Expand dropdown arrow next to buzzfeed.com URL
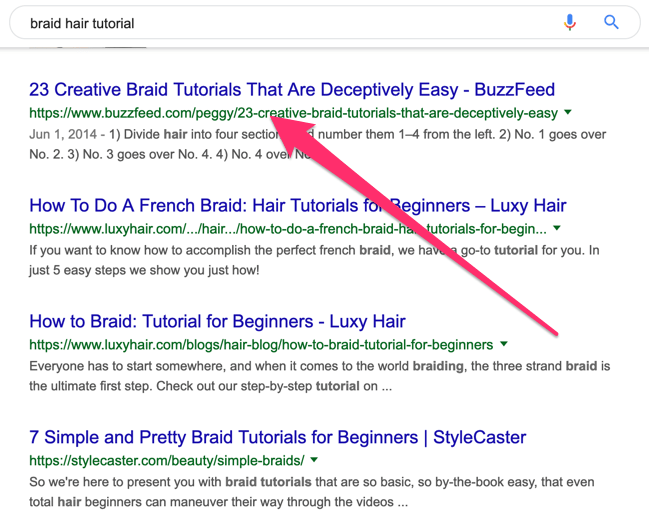649x525 pixels. click(x=568, y=112)
